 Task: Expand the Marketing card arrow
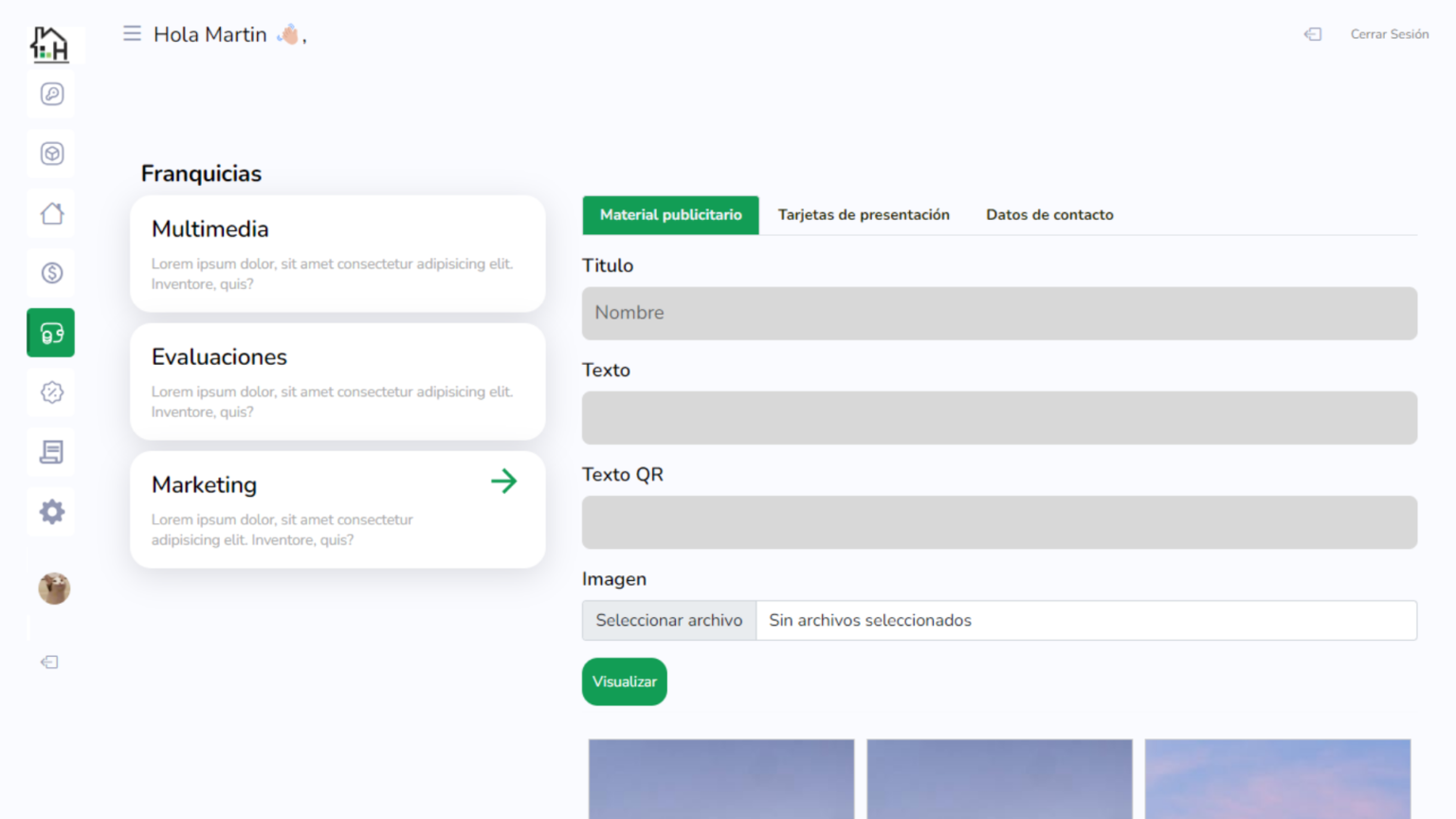click(504, 482)
